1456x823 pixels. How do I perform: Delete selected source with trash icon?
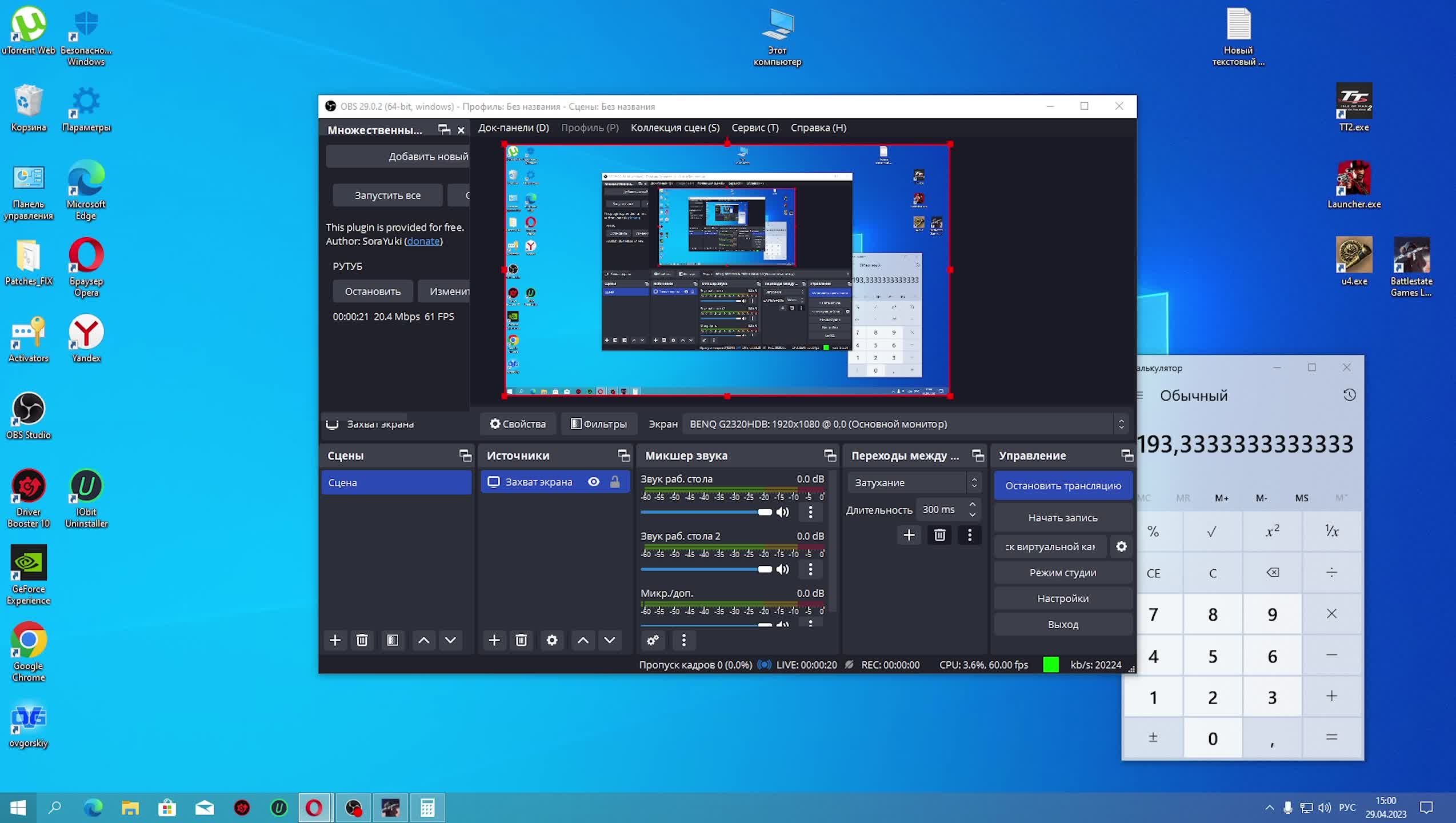tap(521, 640)
